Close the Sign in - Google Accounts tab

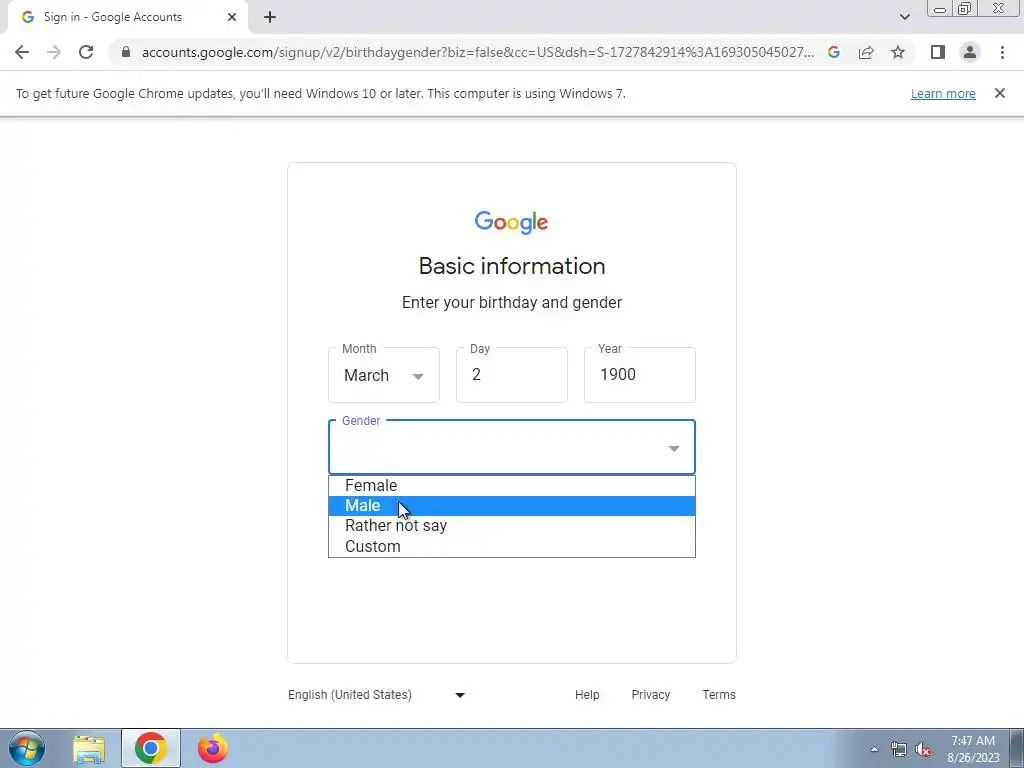click(x=232, y=17)
